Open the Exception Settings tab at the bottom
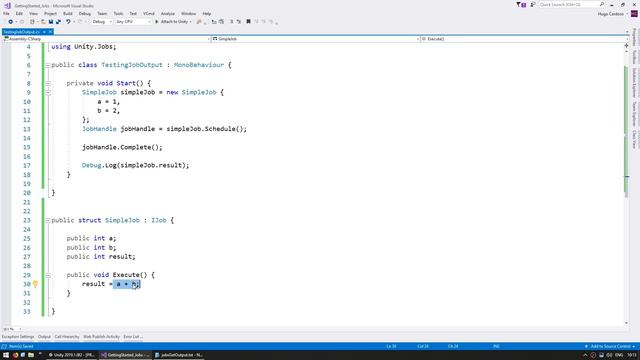Viewport: 640px width, 360px height. coord(18,337)
